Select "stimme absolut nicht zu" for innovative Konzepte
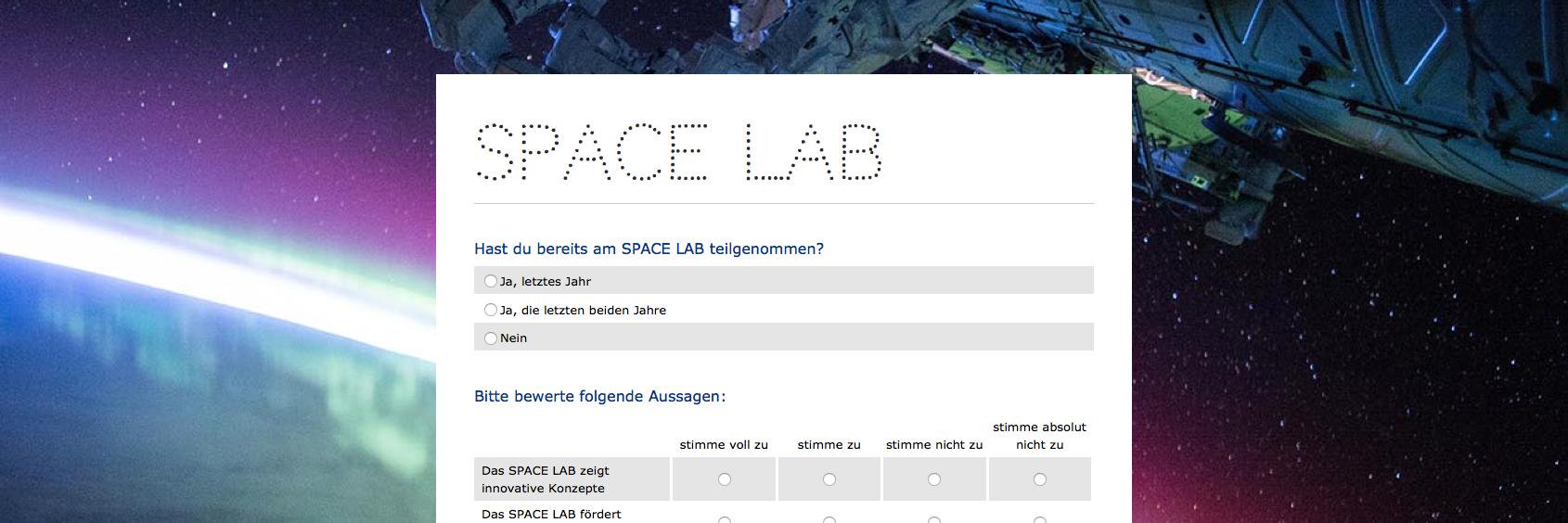 click(1040, 479)
